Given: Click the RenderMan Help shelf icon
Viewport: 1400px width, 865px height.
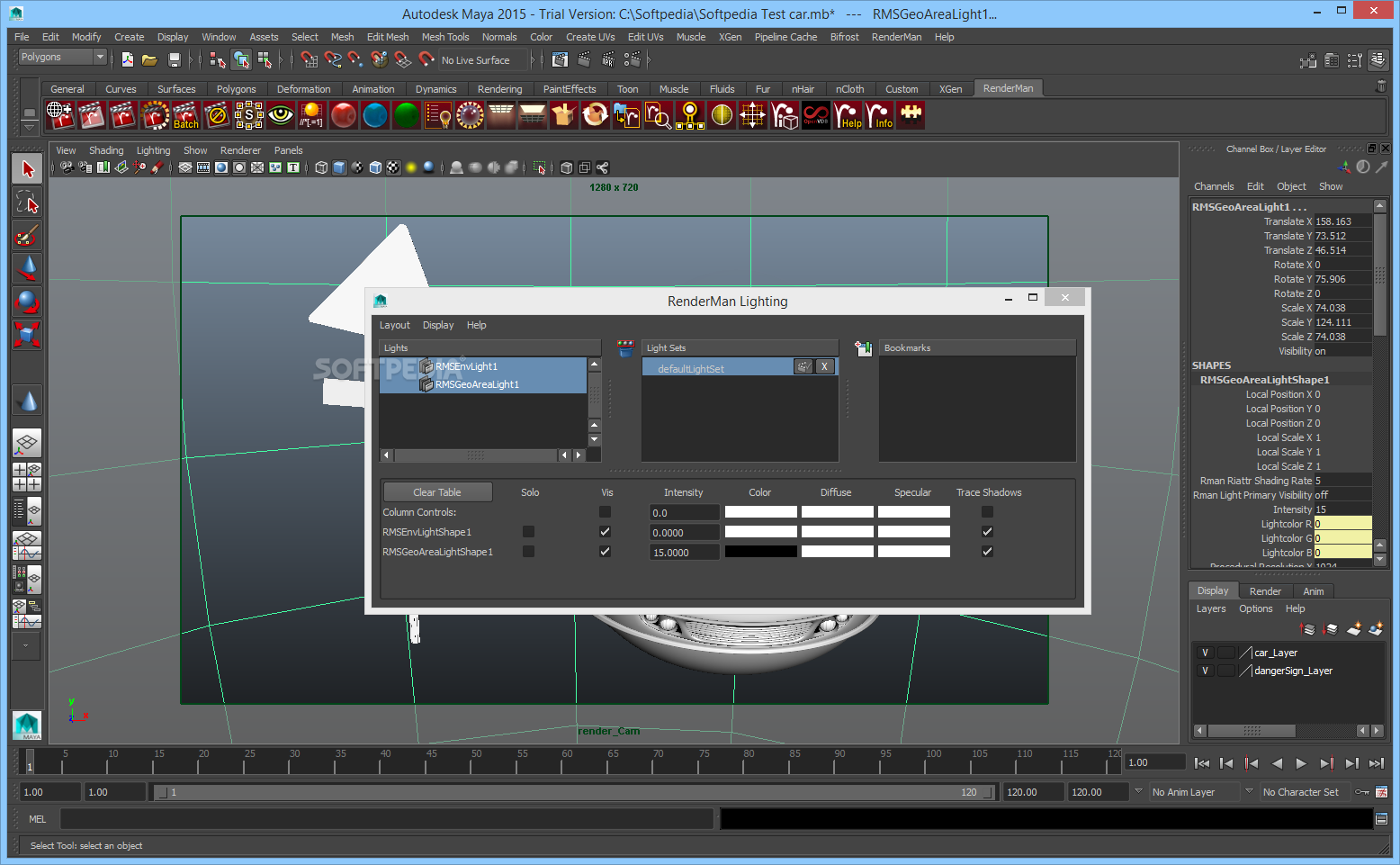Looking at the screenshot, I should [848, 115].
